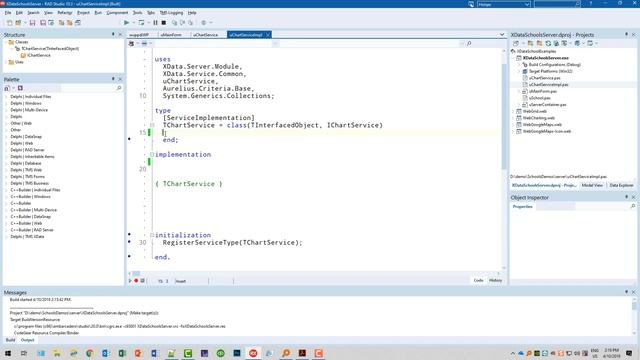
Task: Select uChartService.pas in project tree
Action: point(544,78)
